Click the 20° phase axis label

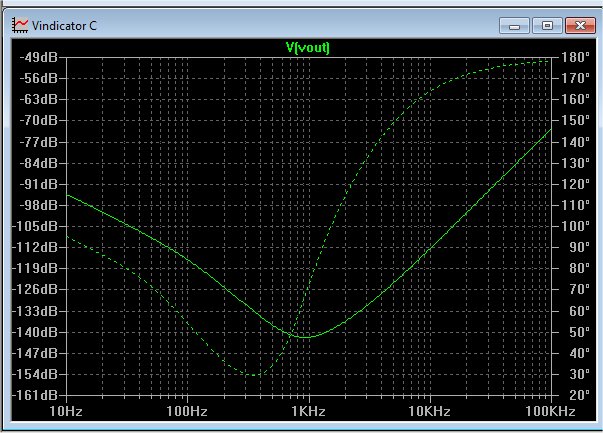click(580, 395)
